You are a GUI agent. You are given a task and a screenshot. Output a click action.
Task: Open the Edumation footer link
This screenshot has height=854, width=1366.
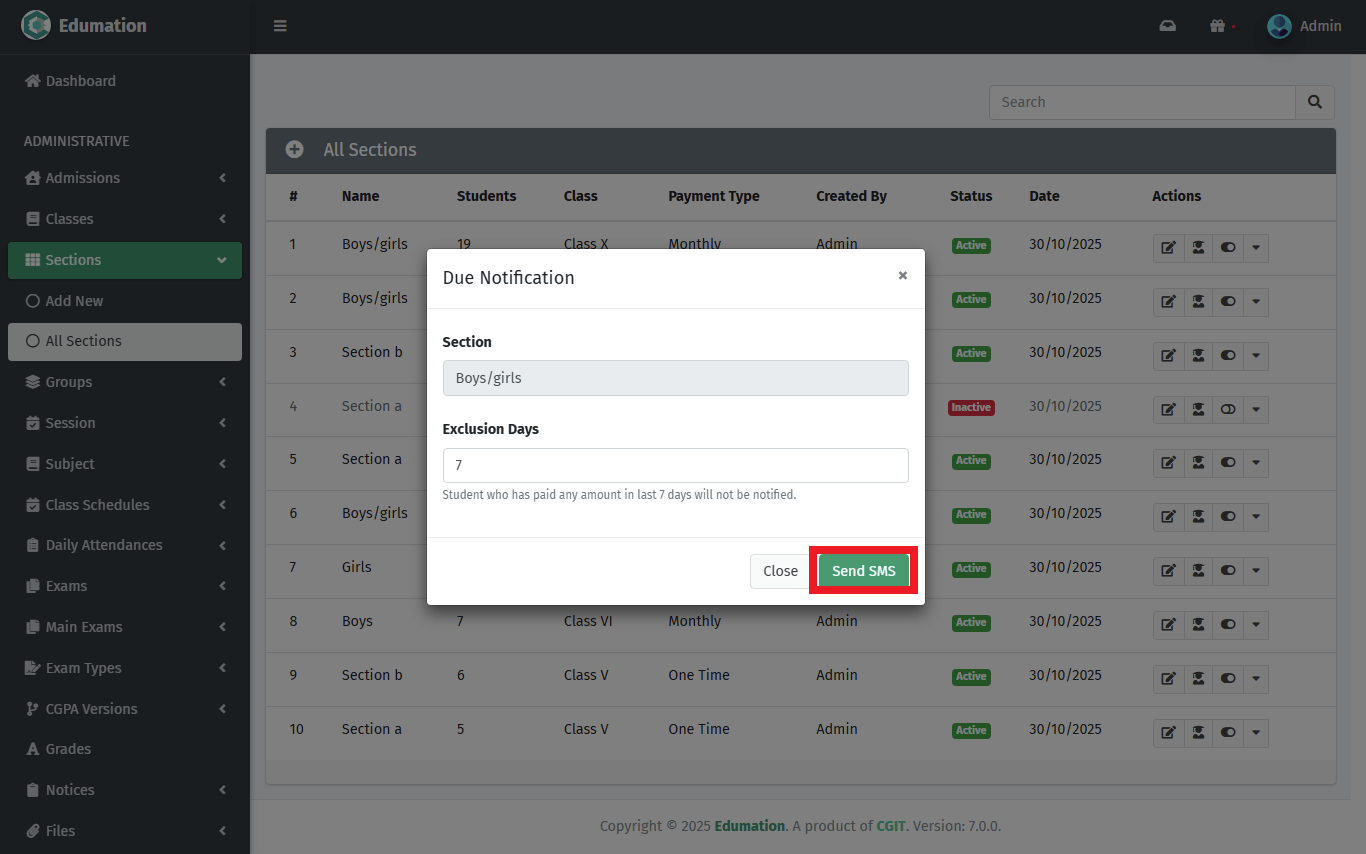pos(750,826)
